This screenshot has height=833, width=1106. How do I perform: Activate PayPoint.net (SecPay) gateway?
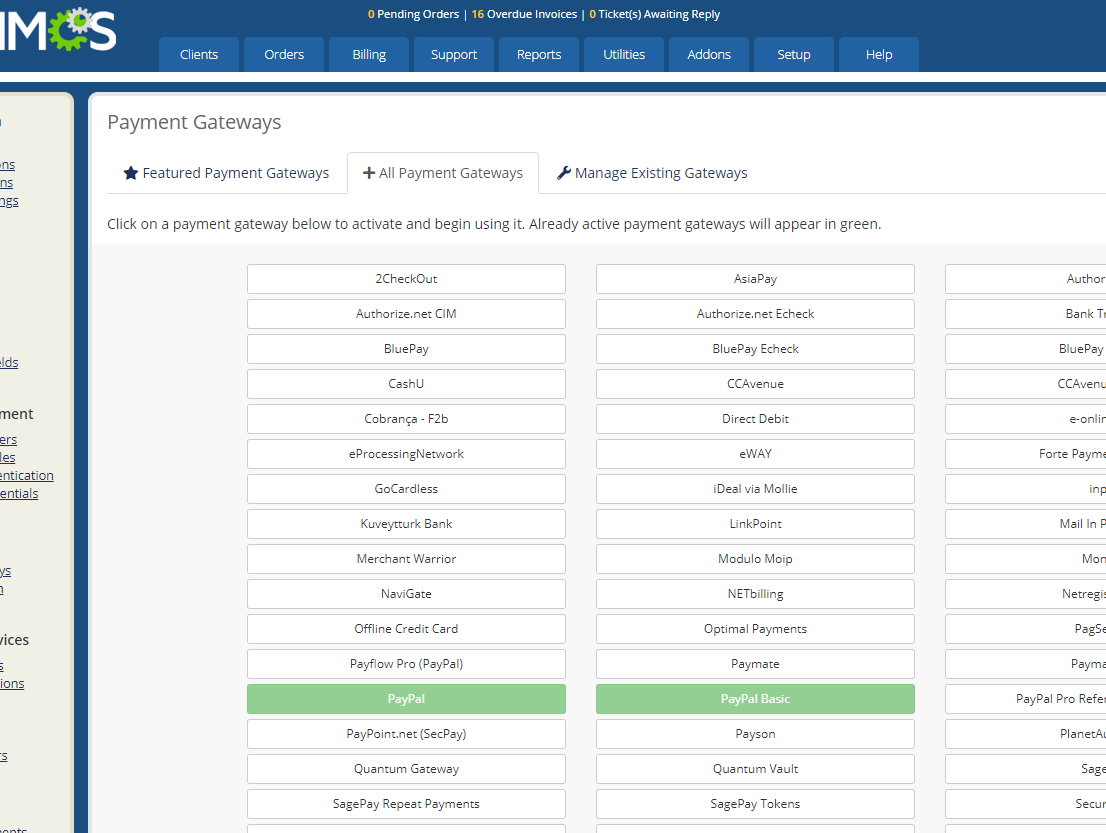coord(406,734)
